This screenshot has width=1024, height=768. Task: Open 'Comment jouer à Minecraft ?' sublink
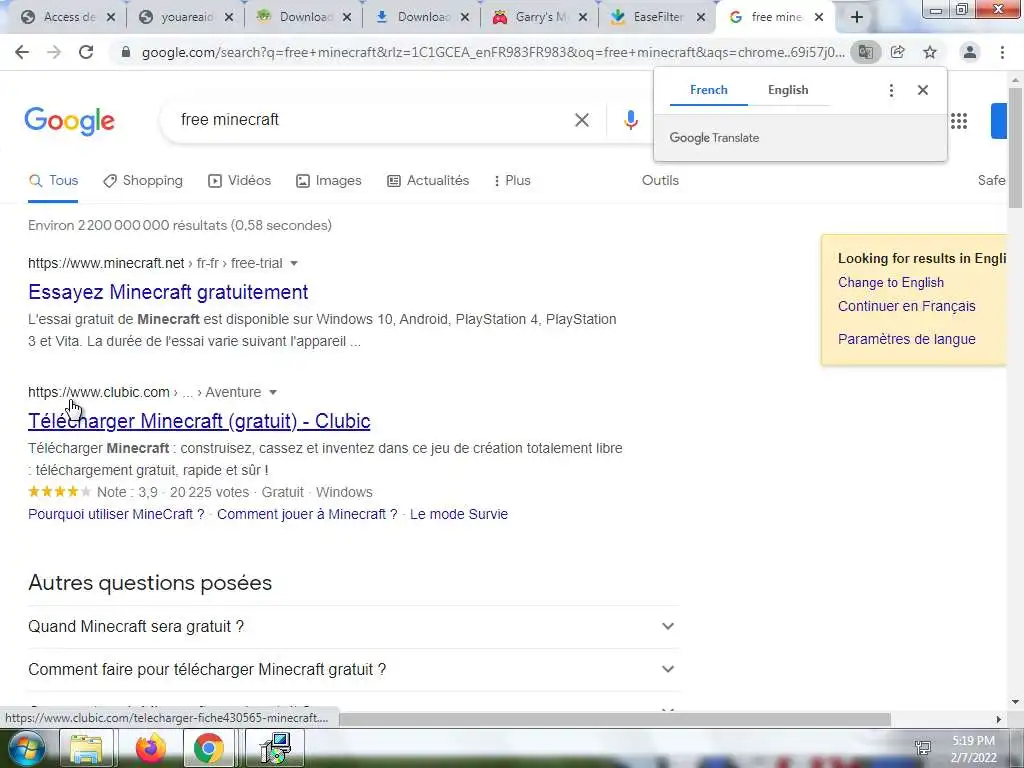coord(307,515)
